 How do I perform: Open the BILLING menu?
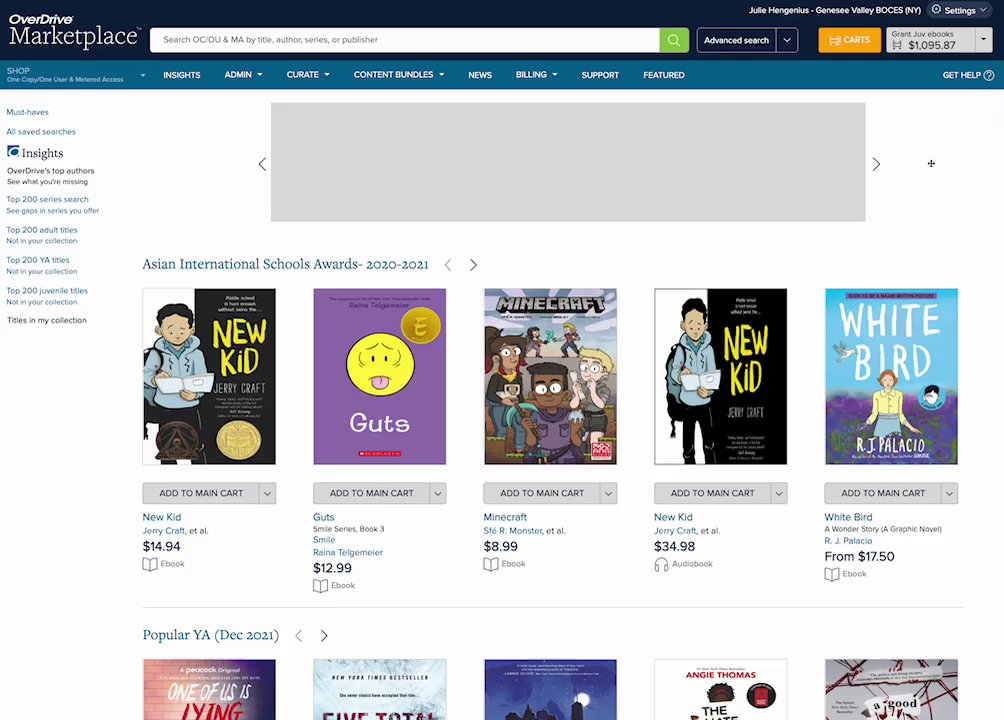(537, 75)
